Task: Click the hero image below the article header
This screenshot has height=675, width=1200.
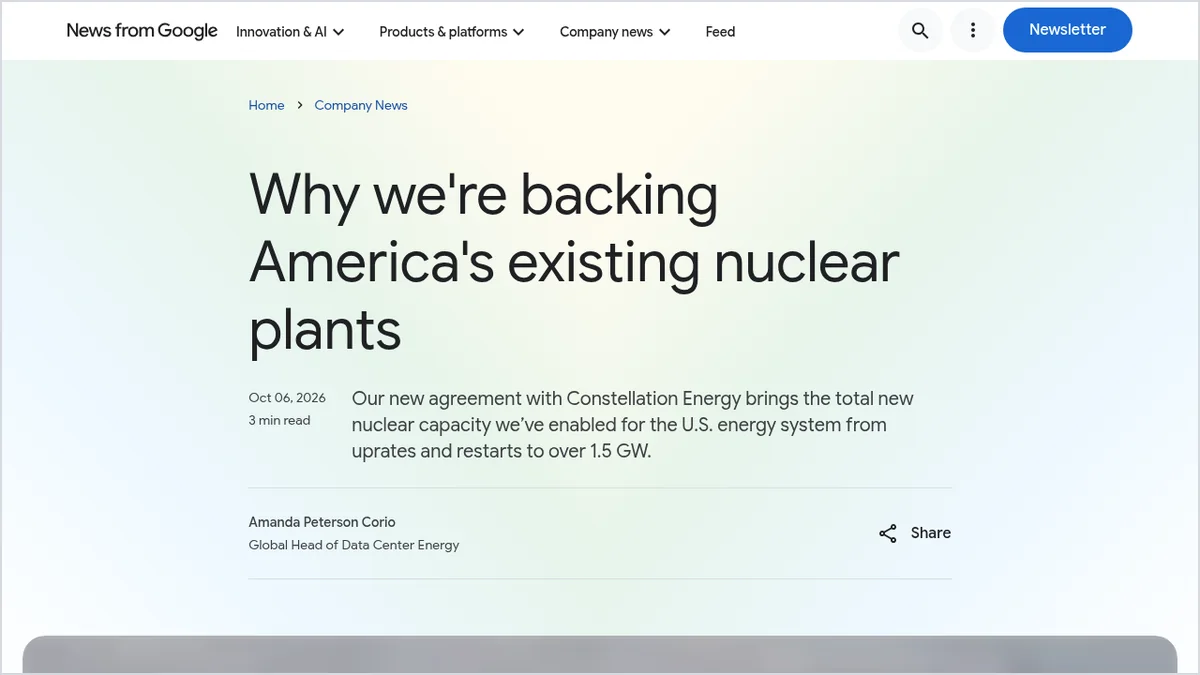Action: [600, 655]
